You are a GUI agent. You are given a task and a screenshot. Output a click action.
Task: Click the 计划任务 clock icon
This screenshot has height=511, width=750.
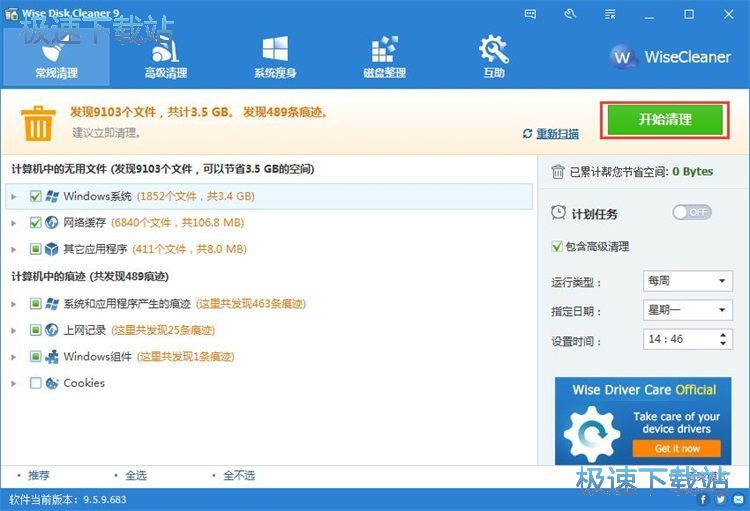(x=558, y=212)
